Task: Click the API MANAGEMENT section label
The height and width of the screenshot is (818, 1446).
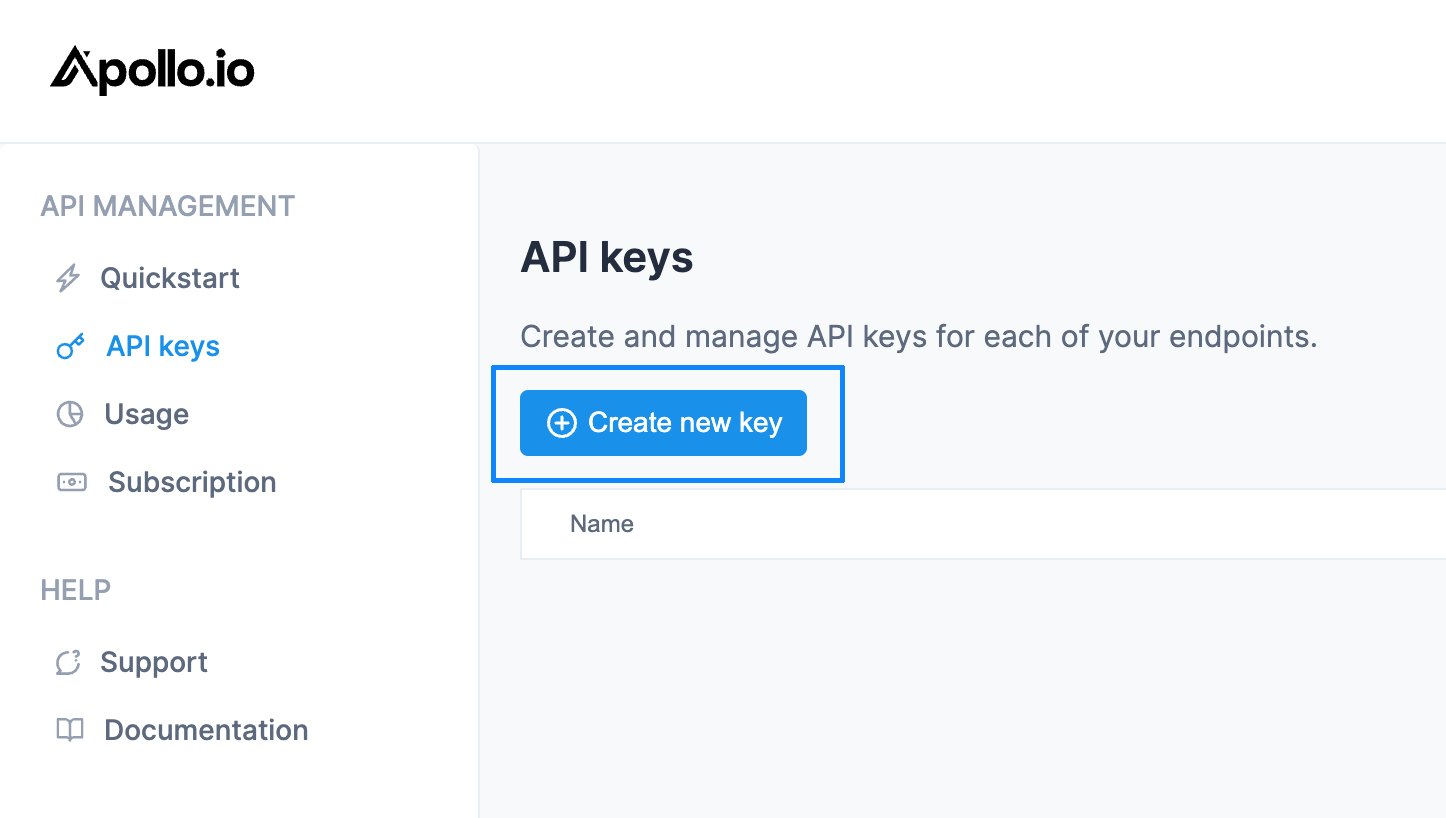Action: [168, 206]
